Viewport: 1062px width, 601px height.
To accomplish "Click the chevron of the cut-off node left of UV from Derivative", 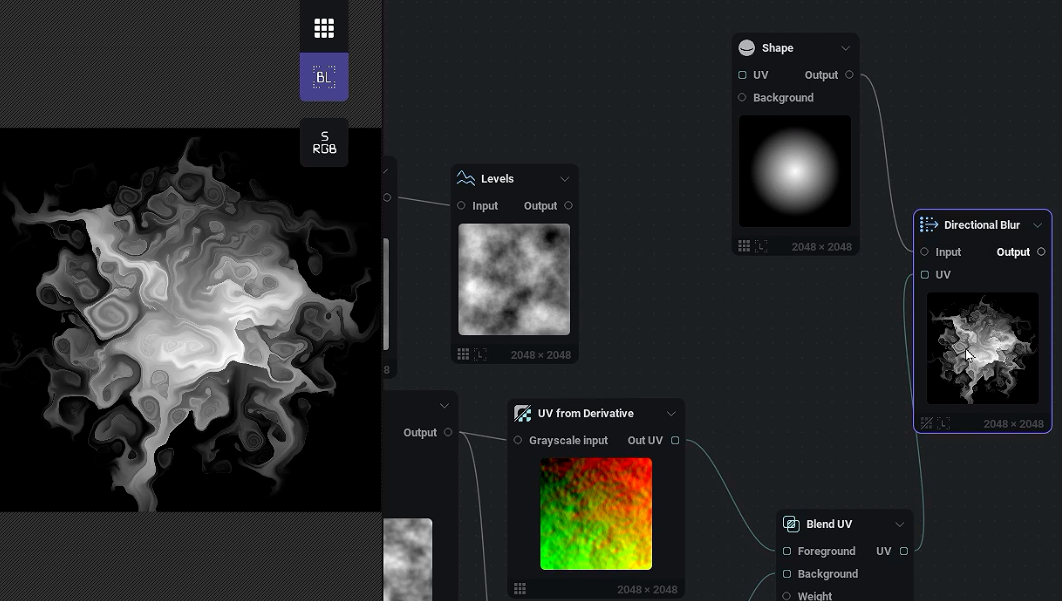I will click(x=444, y=406).
